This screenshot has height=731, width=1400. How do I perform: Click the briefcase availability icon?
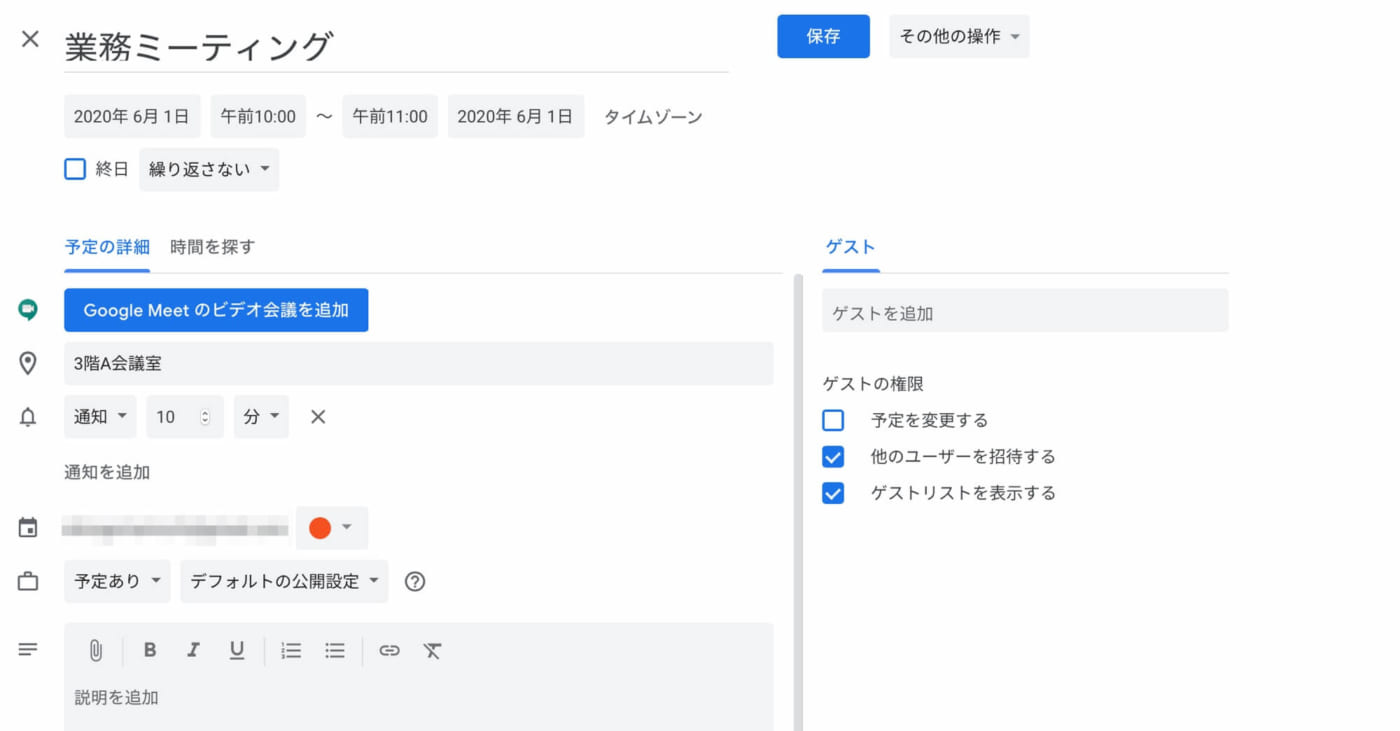28,581
